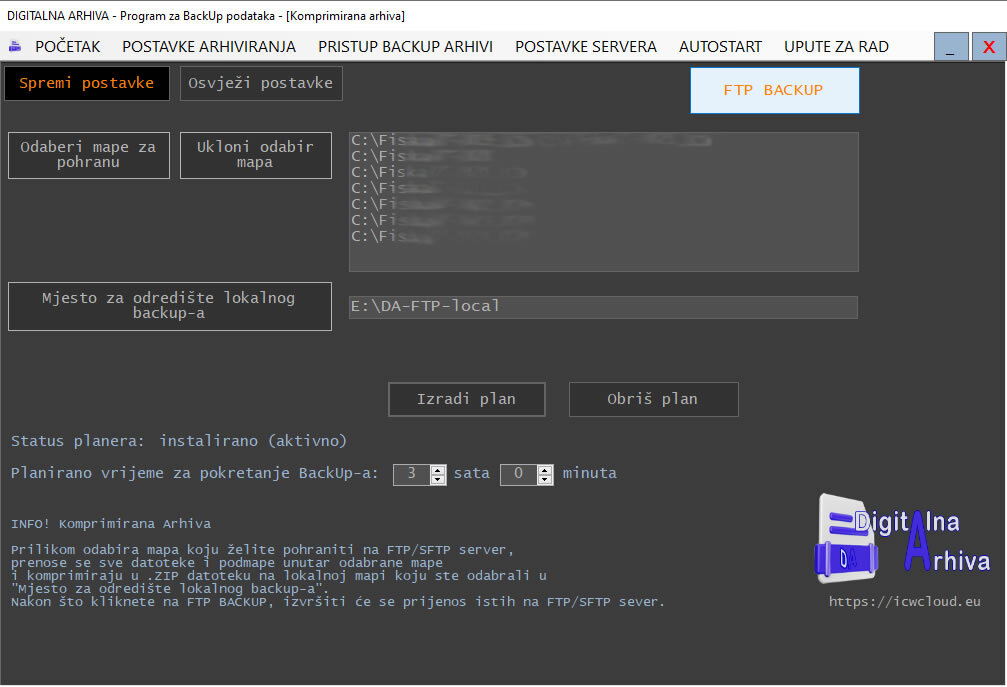Click inside the E:\DA-FTP-local path field
Screen dimensions: 1007x687
[x=602, y=307]
